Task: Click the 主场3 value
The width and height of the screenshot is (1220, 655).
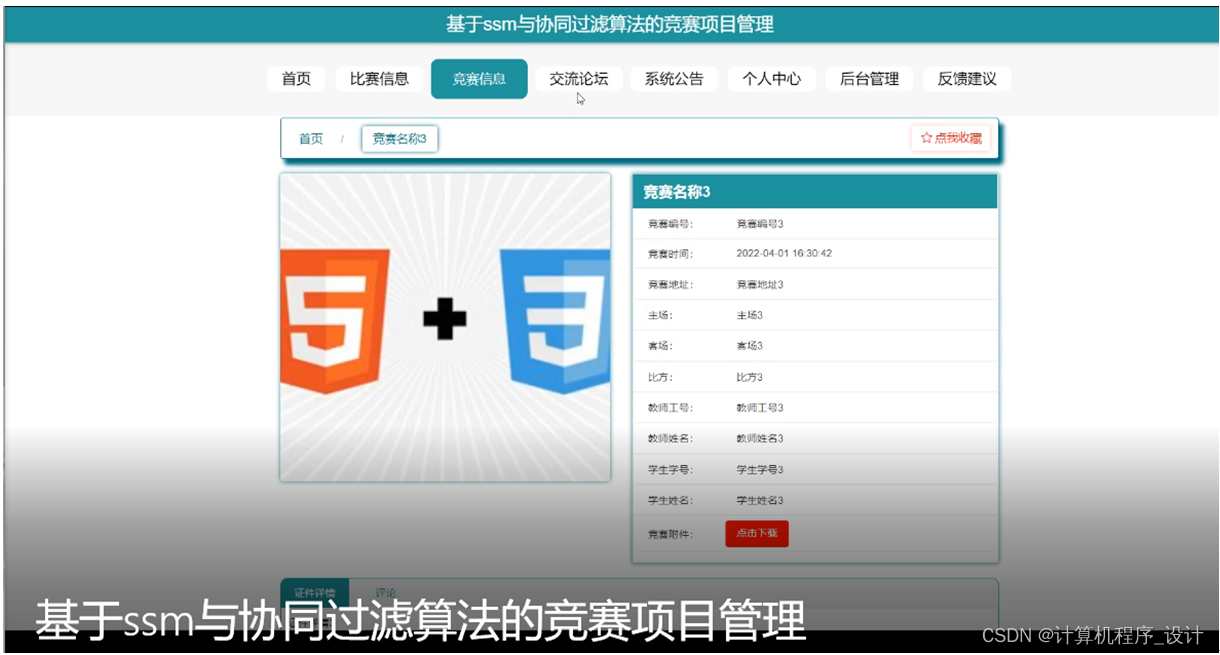Action: 750,316
